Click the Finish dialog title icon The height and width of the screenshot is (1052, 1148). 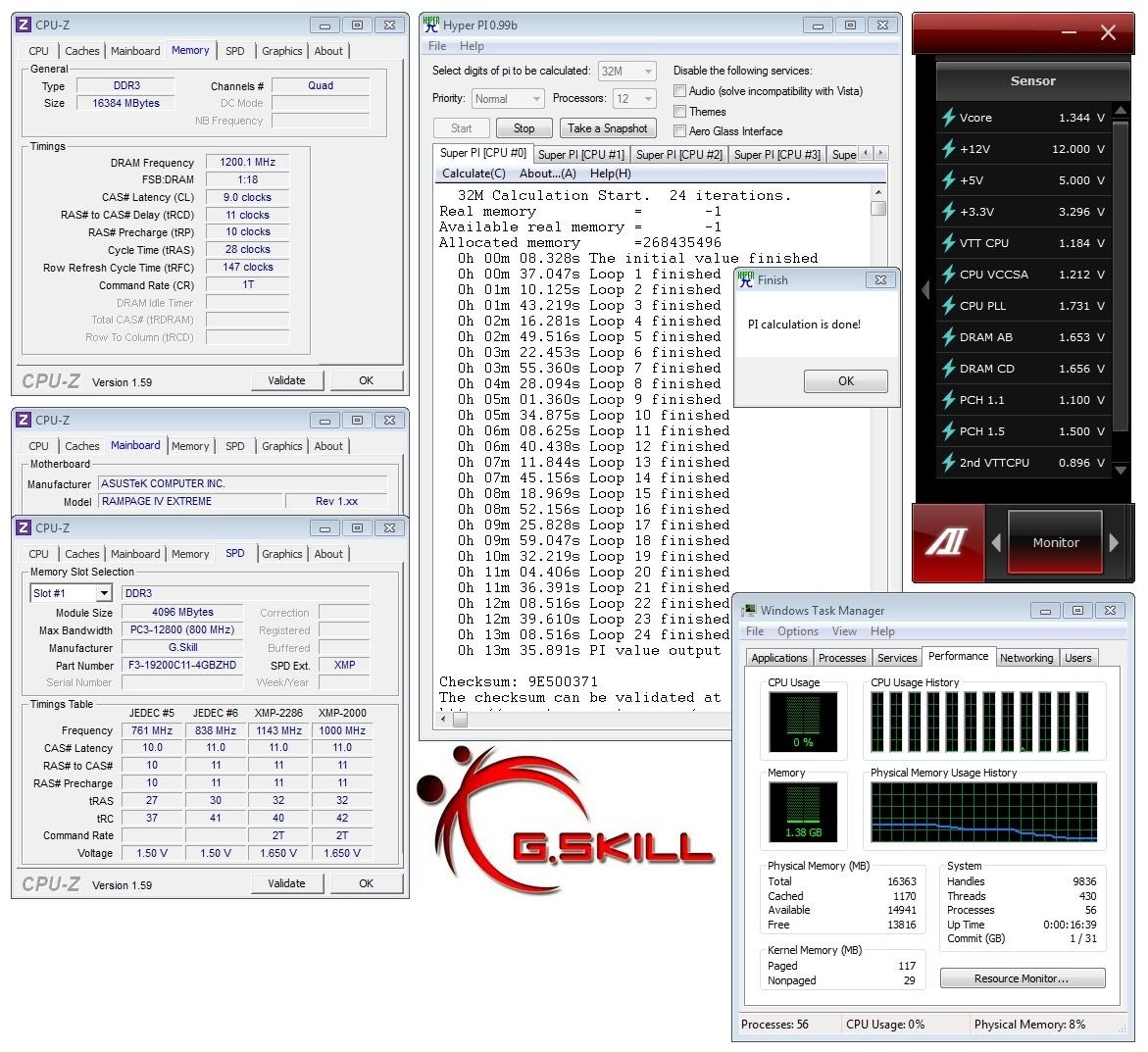click(746, 279)
